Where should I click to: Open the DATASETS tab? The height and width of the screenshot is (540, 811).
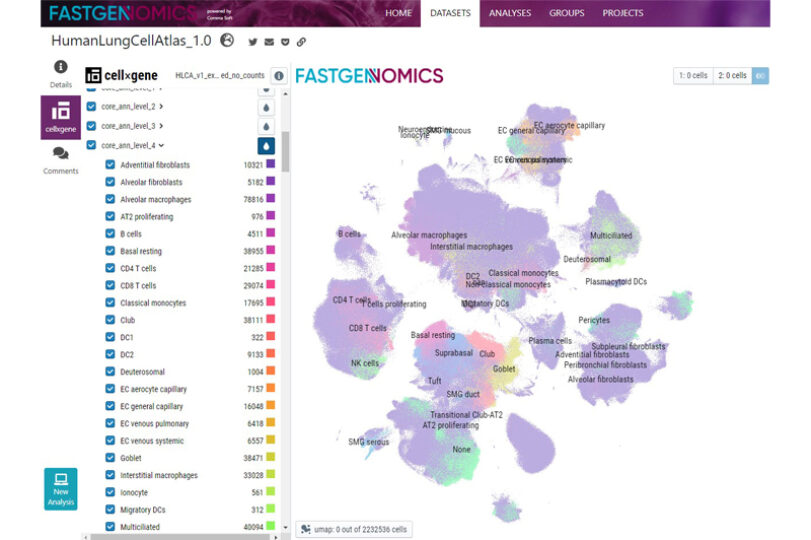[450, 13]
